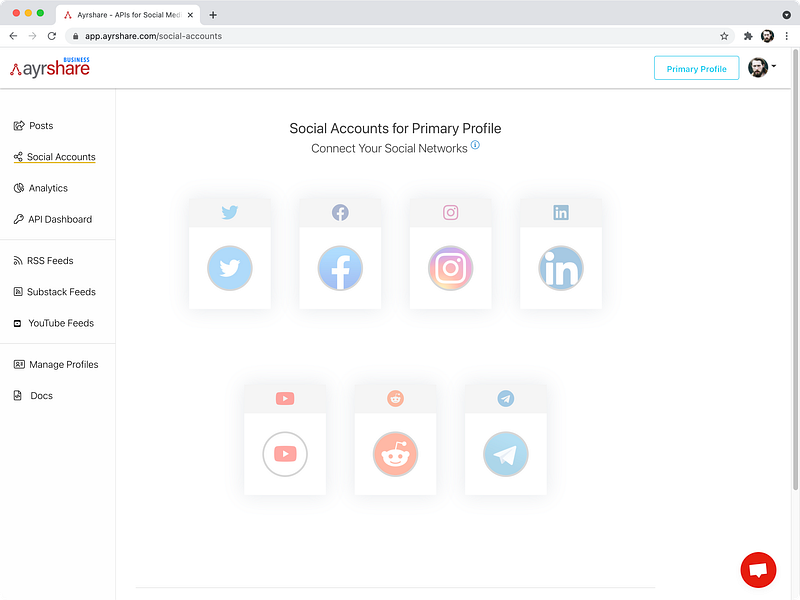Bookmark page with the star icon

click(724, 36)
